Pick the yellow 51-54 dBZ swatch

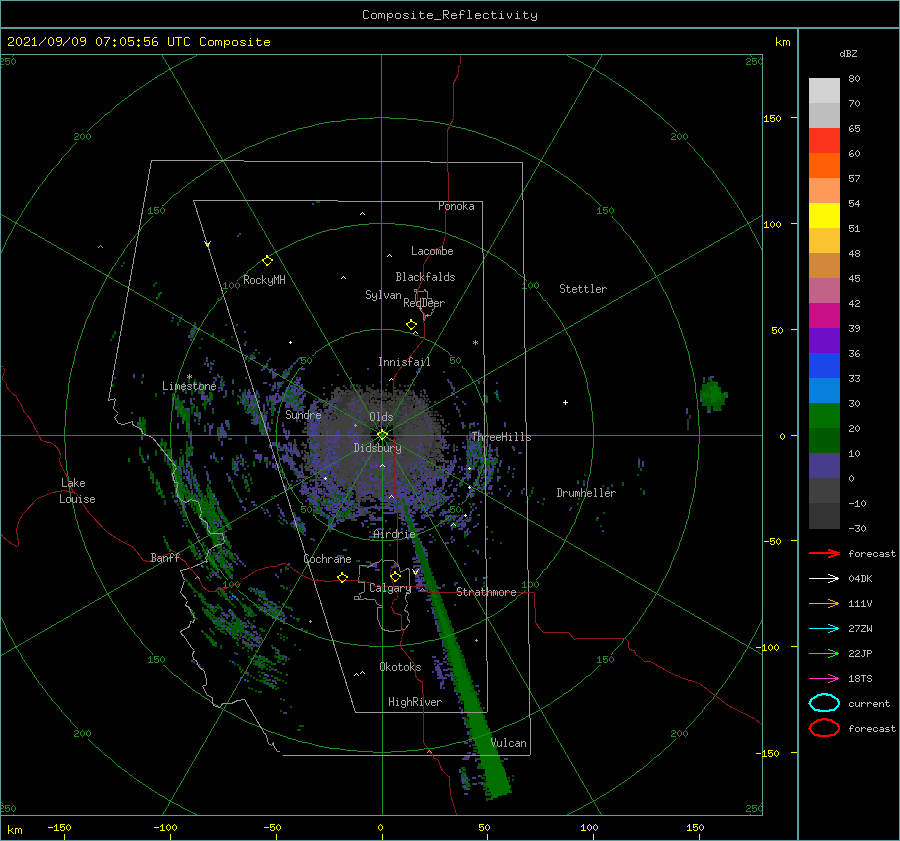[824, 216]
